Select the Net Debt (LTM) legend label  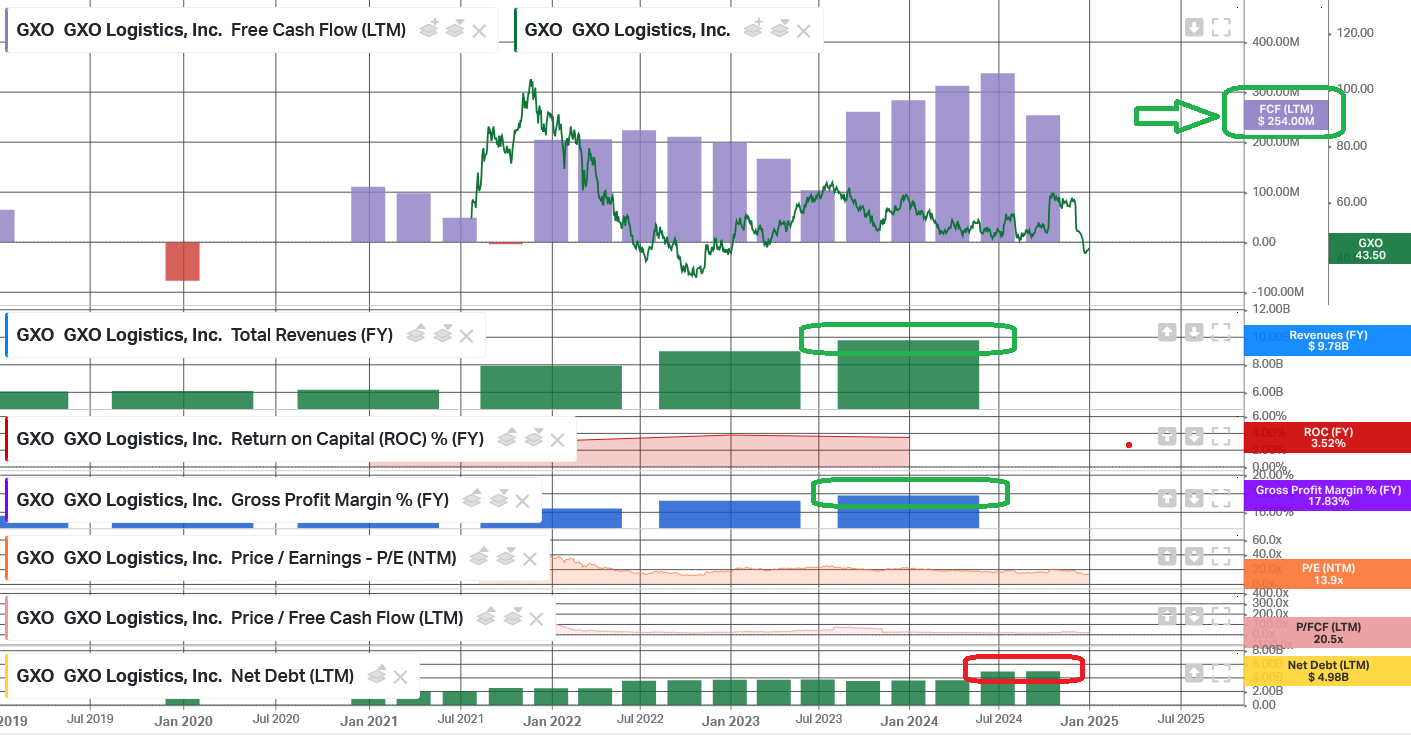point(185,676)
